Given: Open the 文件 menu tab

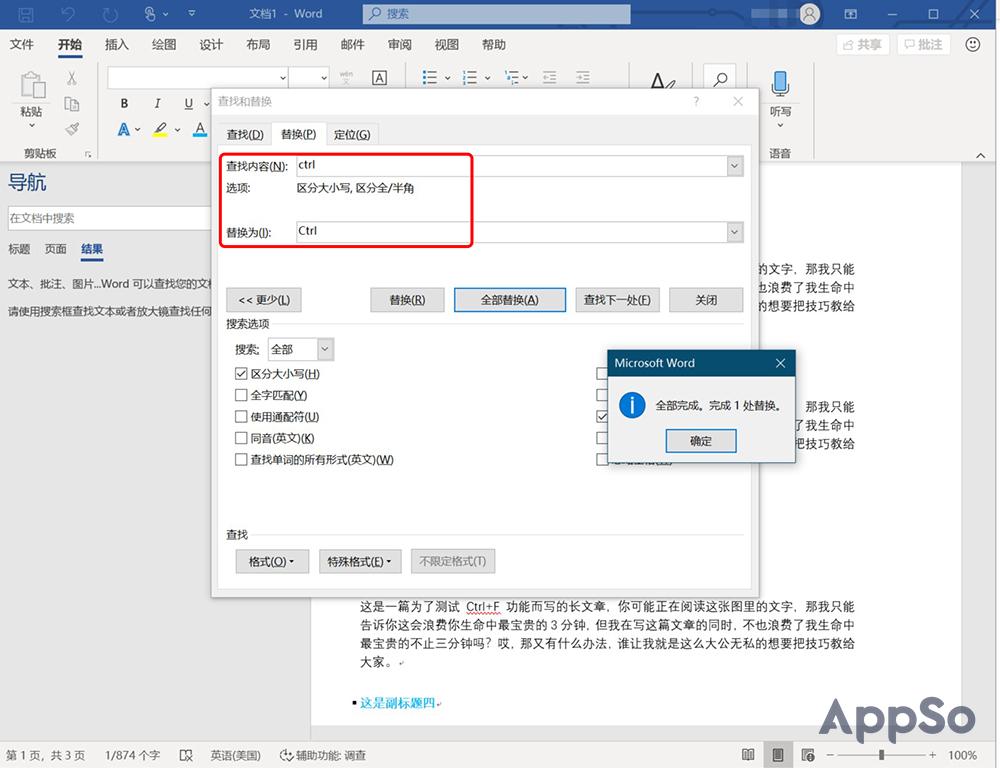Looking at the screenshot, I should pyautogui.click(x=22, y=45).
